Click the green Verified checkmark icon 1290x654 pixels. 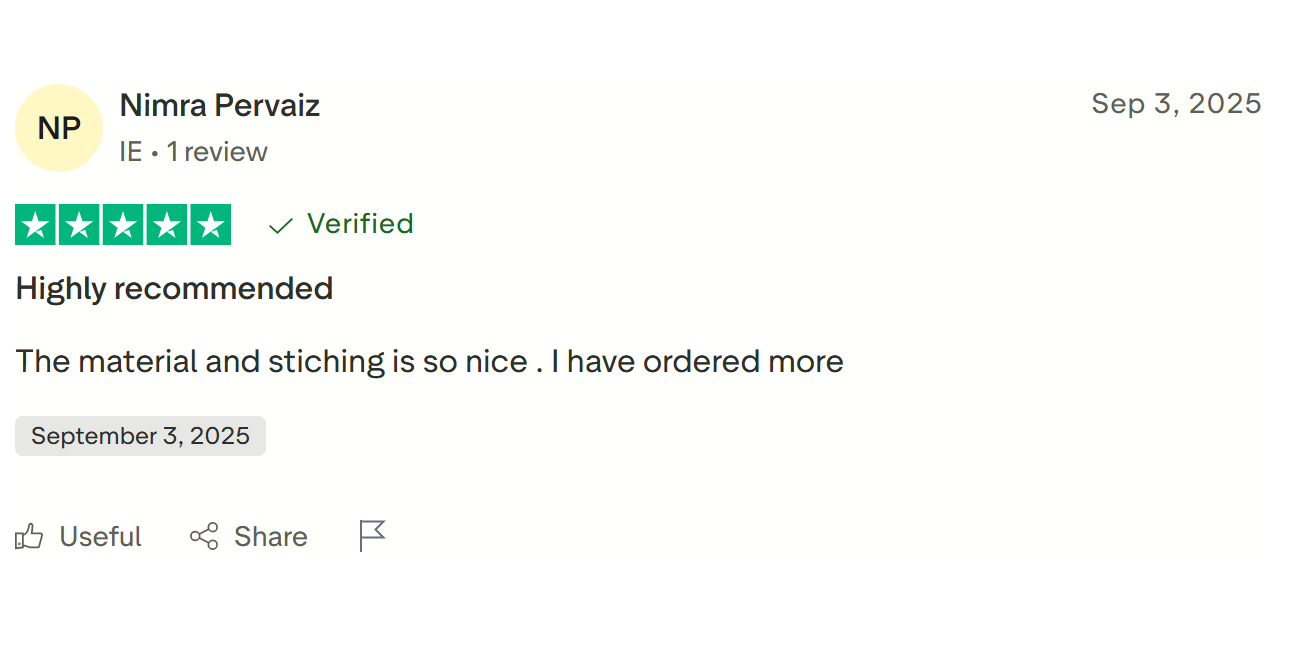tap(281, 226)
